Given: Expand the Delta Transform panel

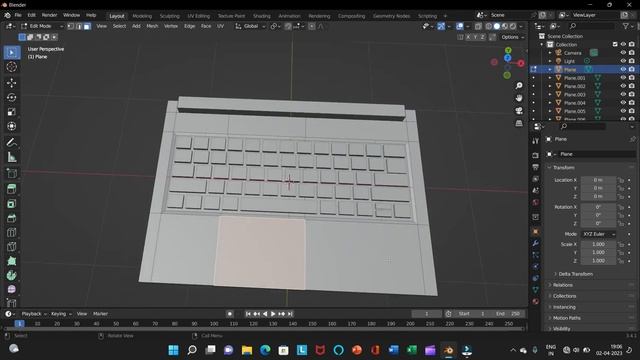Looking at the screenshot, I should coord(576,274).
